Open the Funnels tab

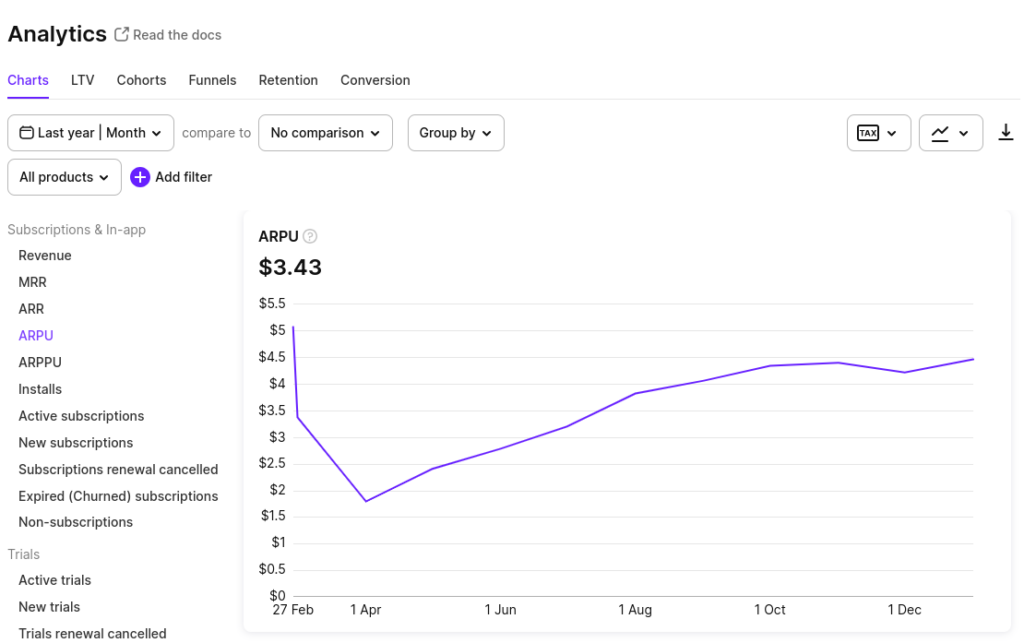[212, 80]
